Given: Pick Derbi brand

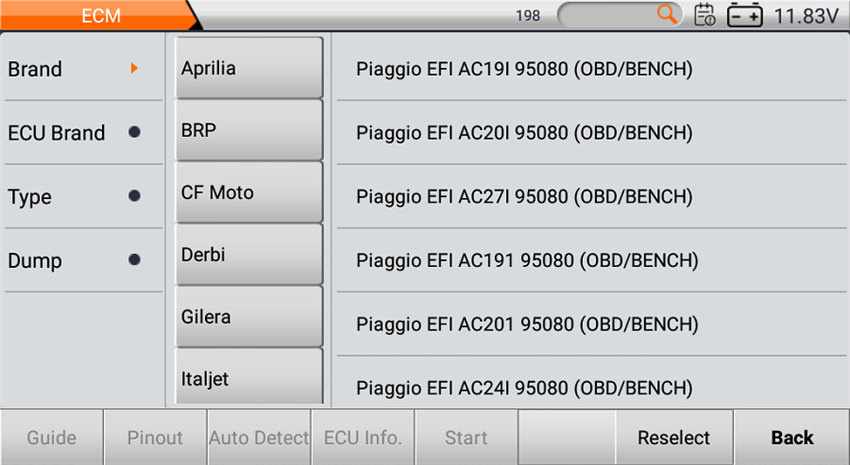Looking at the screenshot, I should 249,254.
